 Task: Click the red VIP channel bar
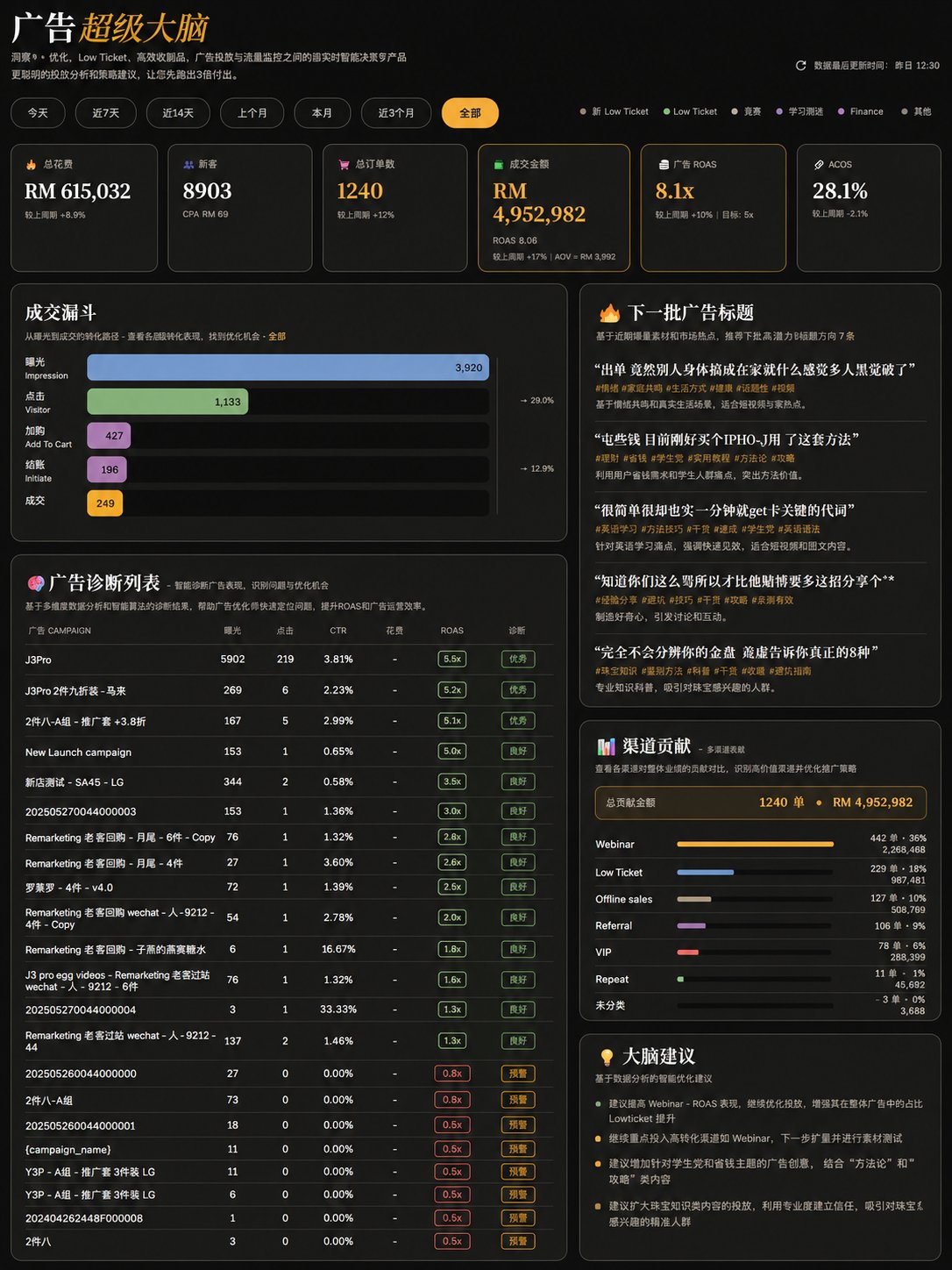tap(687, 952)
